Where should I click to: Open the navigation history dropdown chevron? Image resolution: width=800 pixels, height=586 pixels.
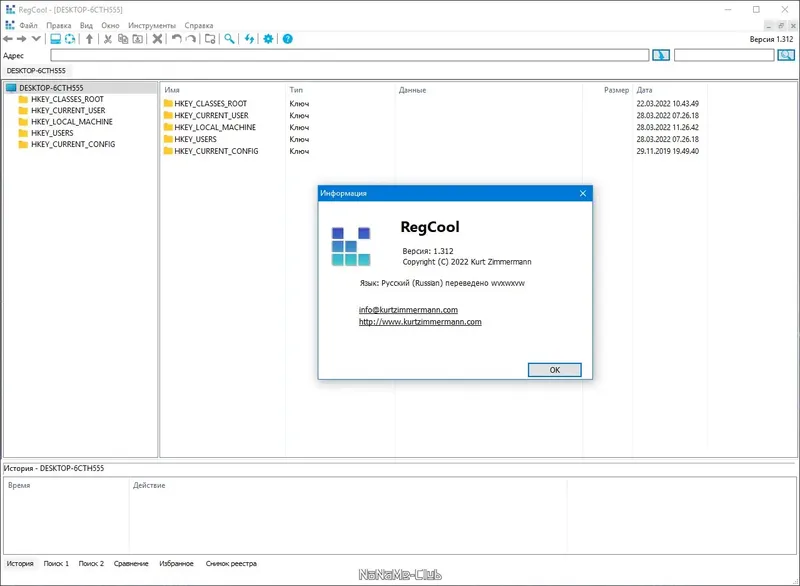[x=36, y=39]
